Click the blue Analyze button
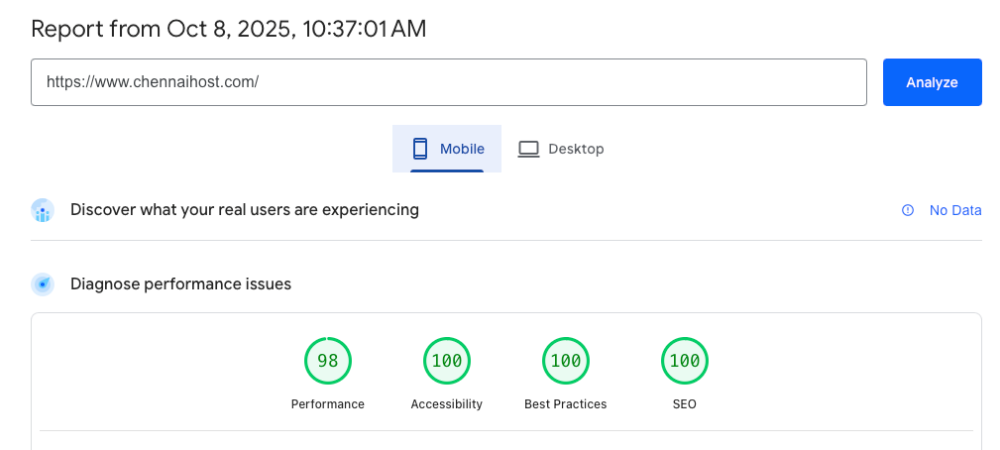This screenshot has width=1000, height=450. (x=931, y=82)
